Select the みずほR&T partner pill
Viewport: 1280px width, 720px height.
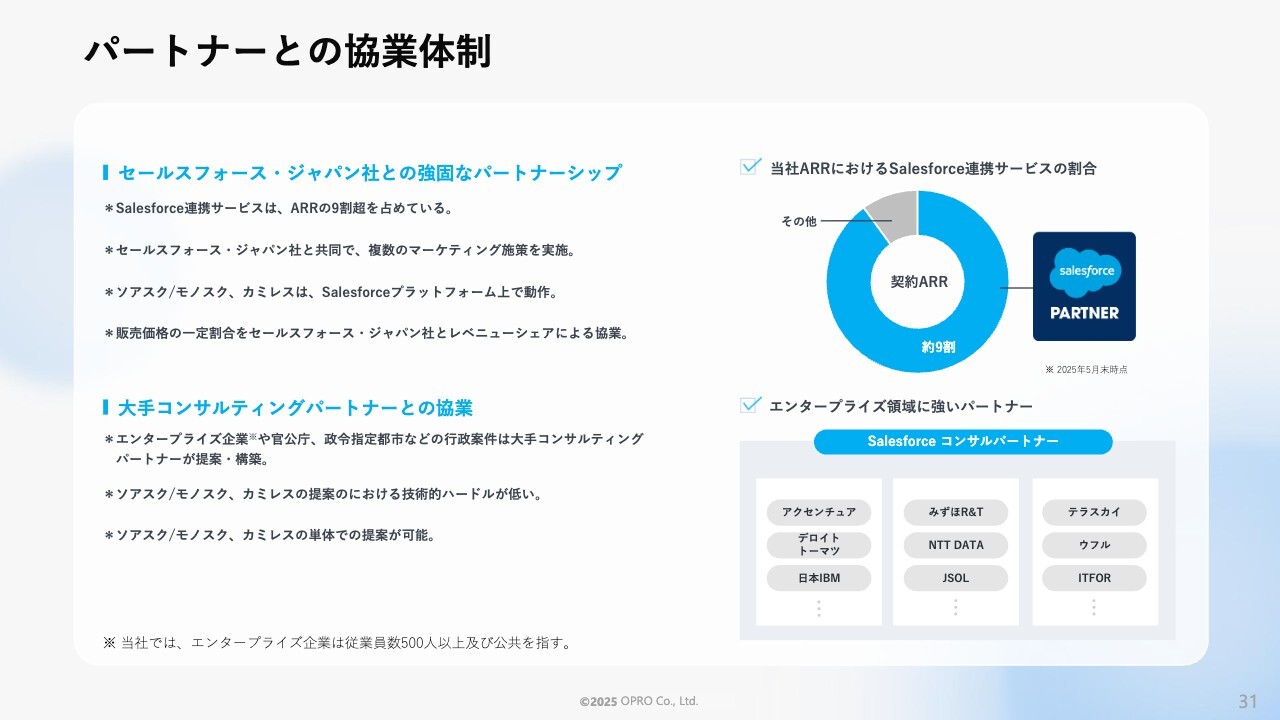pyautogui.click(x=956, y=512)
